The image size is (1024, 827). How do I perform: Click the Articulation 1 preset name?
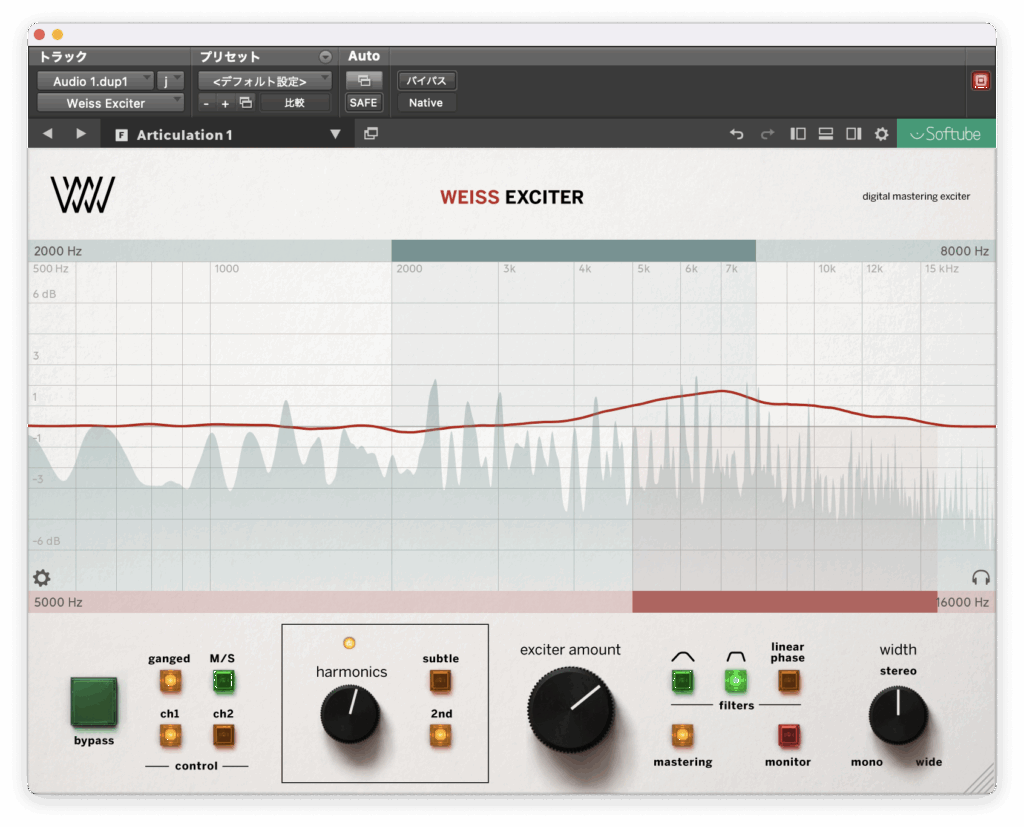(x=184, y=135)
